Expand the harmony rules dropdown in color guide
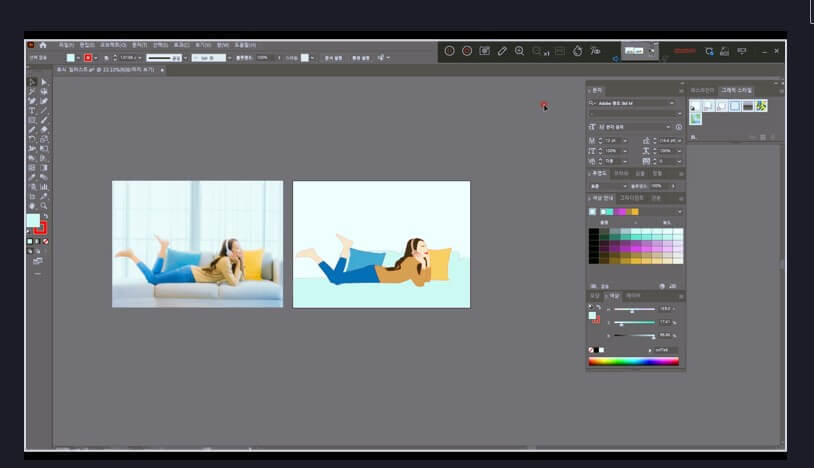This screenshot has width=814, height=468. click(679, 212)
